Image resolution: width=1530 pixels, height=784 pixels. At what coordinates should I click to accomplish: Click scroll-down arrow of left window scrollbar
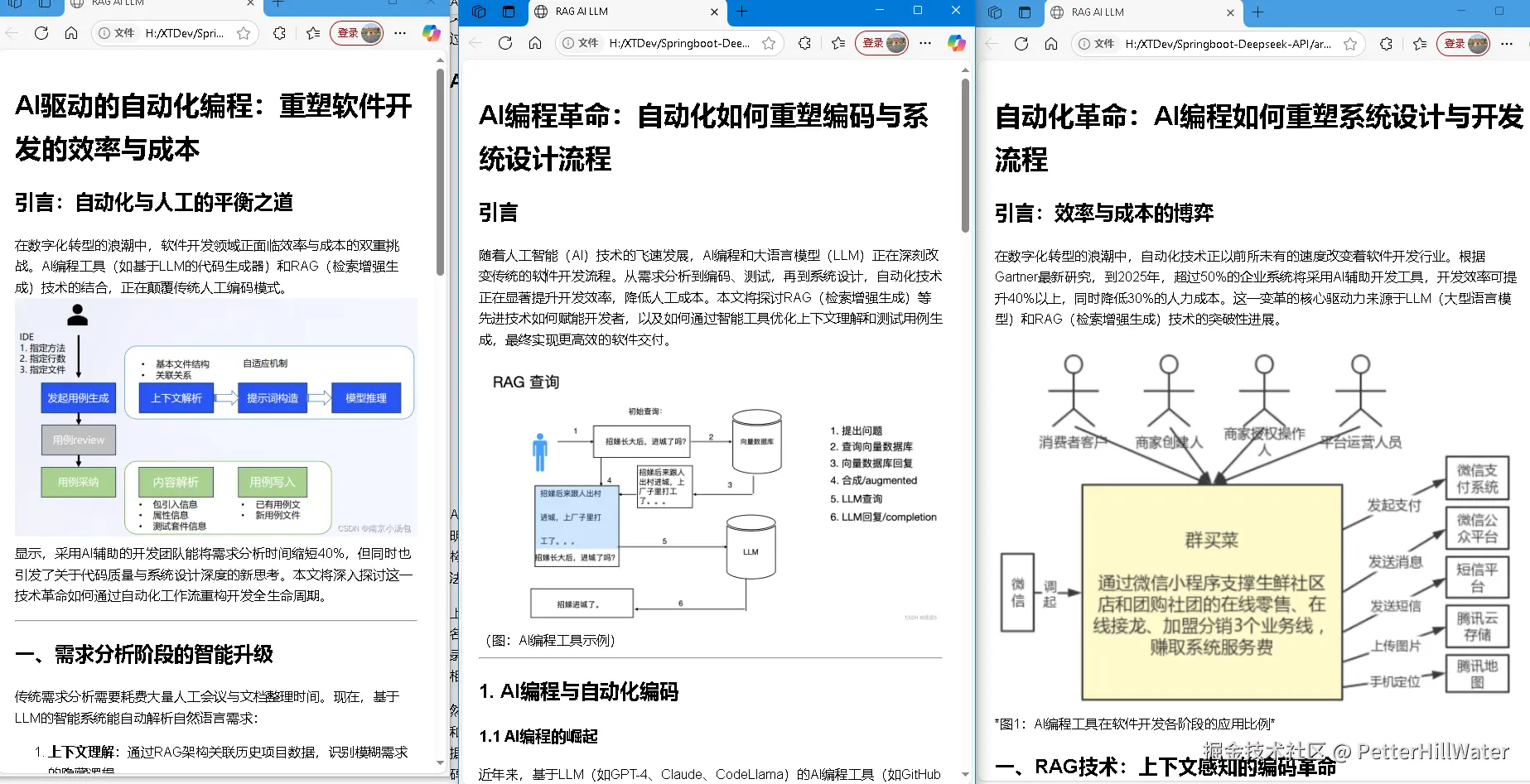(440, 762)
